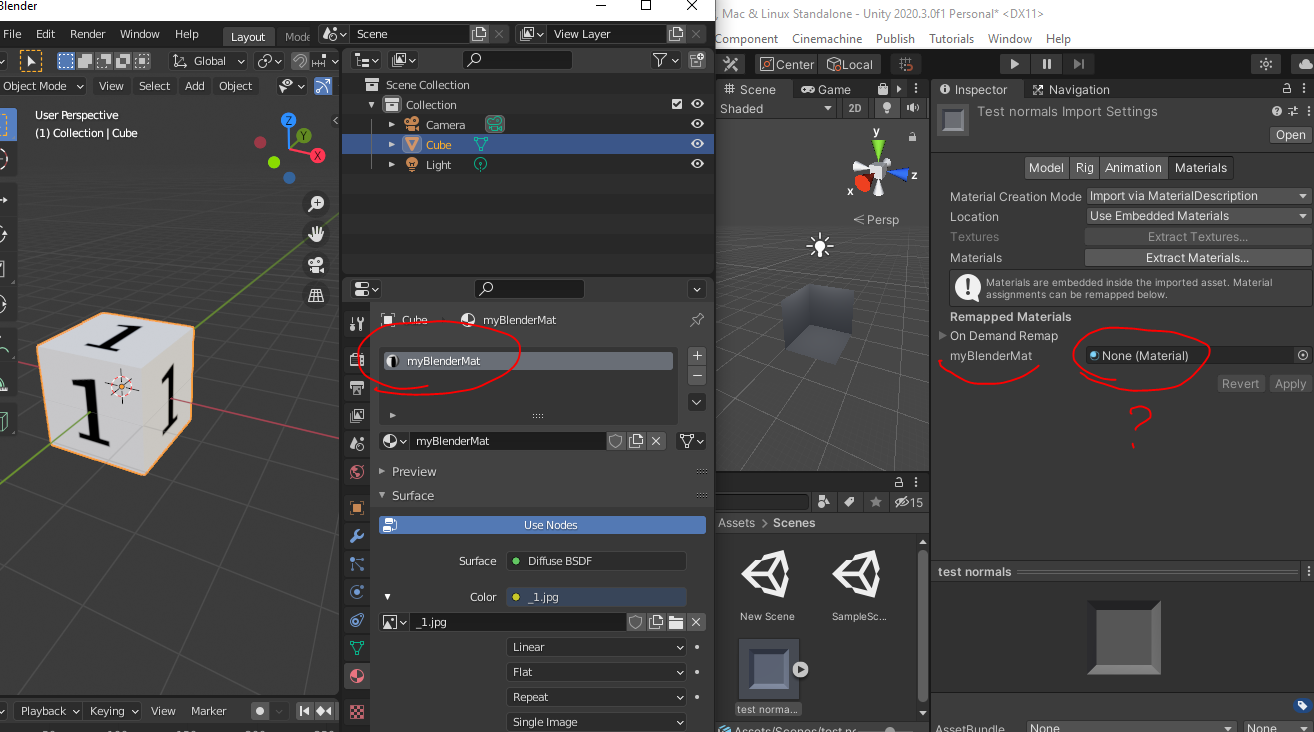
Task: Click the Unity Play button
Action: [1014, 64]
